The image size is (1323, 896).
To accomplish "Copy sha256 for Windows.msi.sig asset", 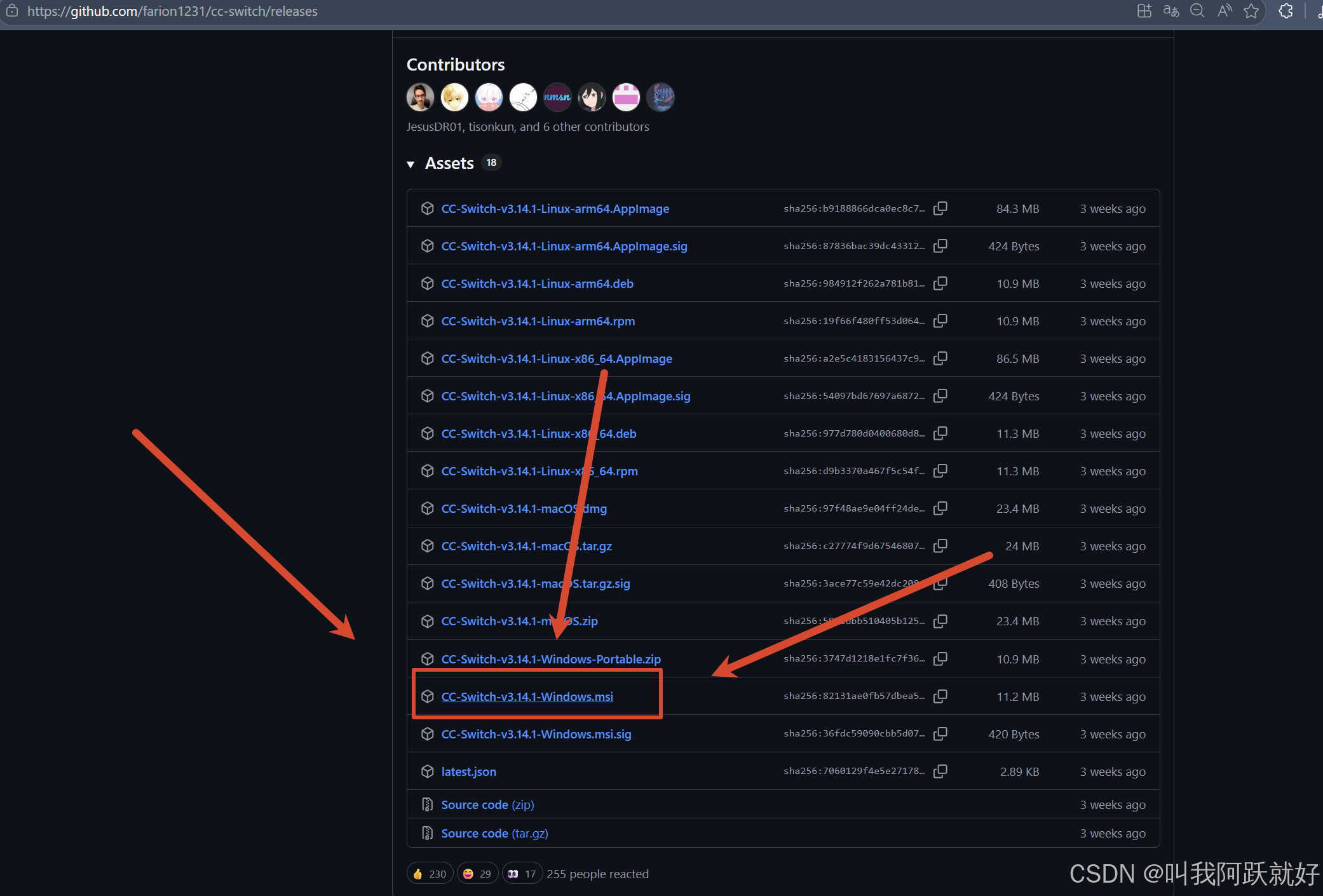I will (x=940, y=734).
